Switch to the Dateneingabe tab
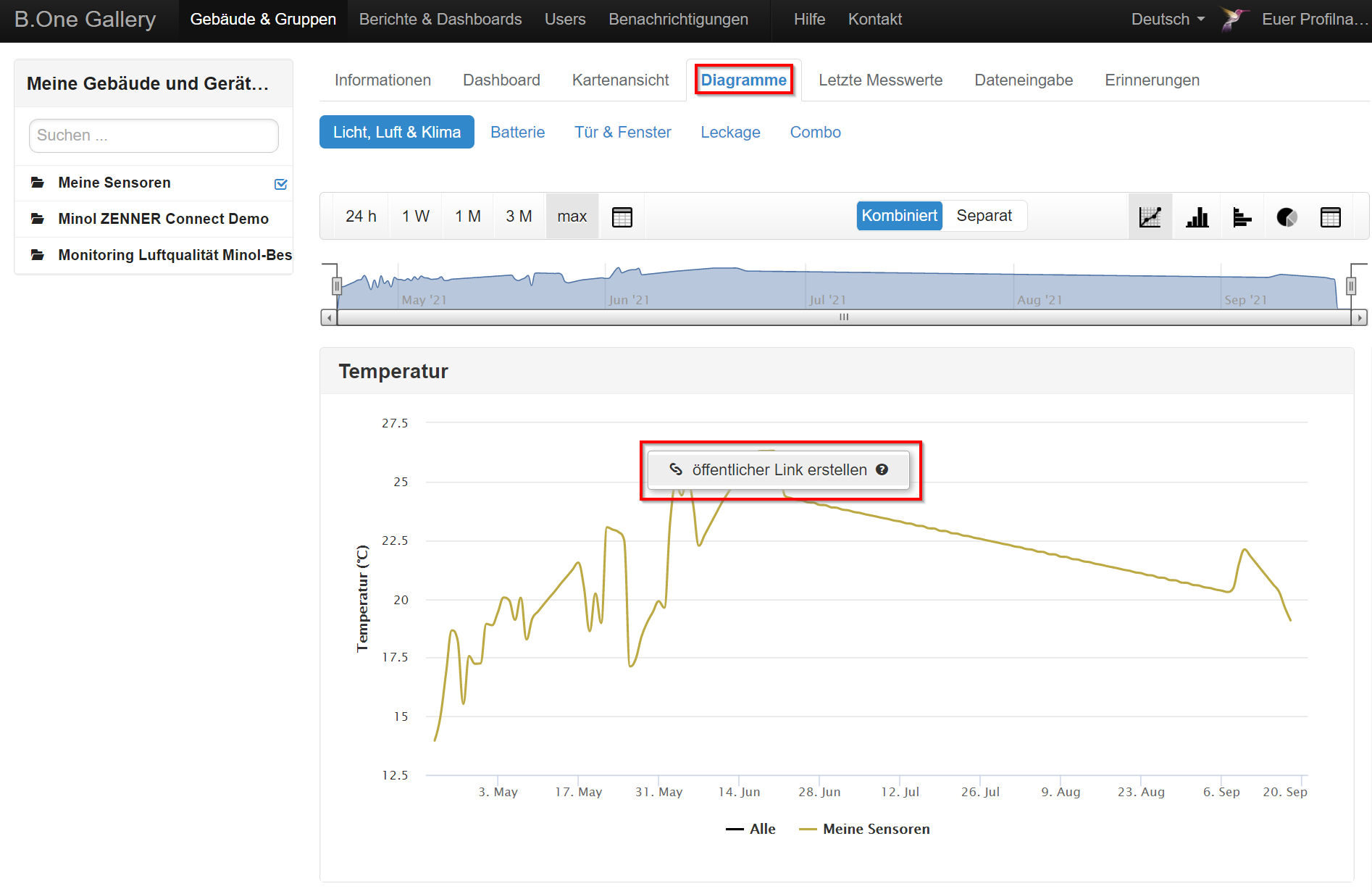 (1024, 80)
